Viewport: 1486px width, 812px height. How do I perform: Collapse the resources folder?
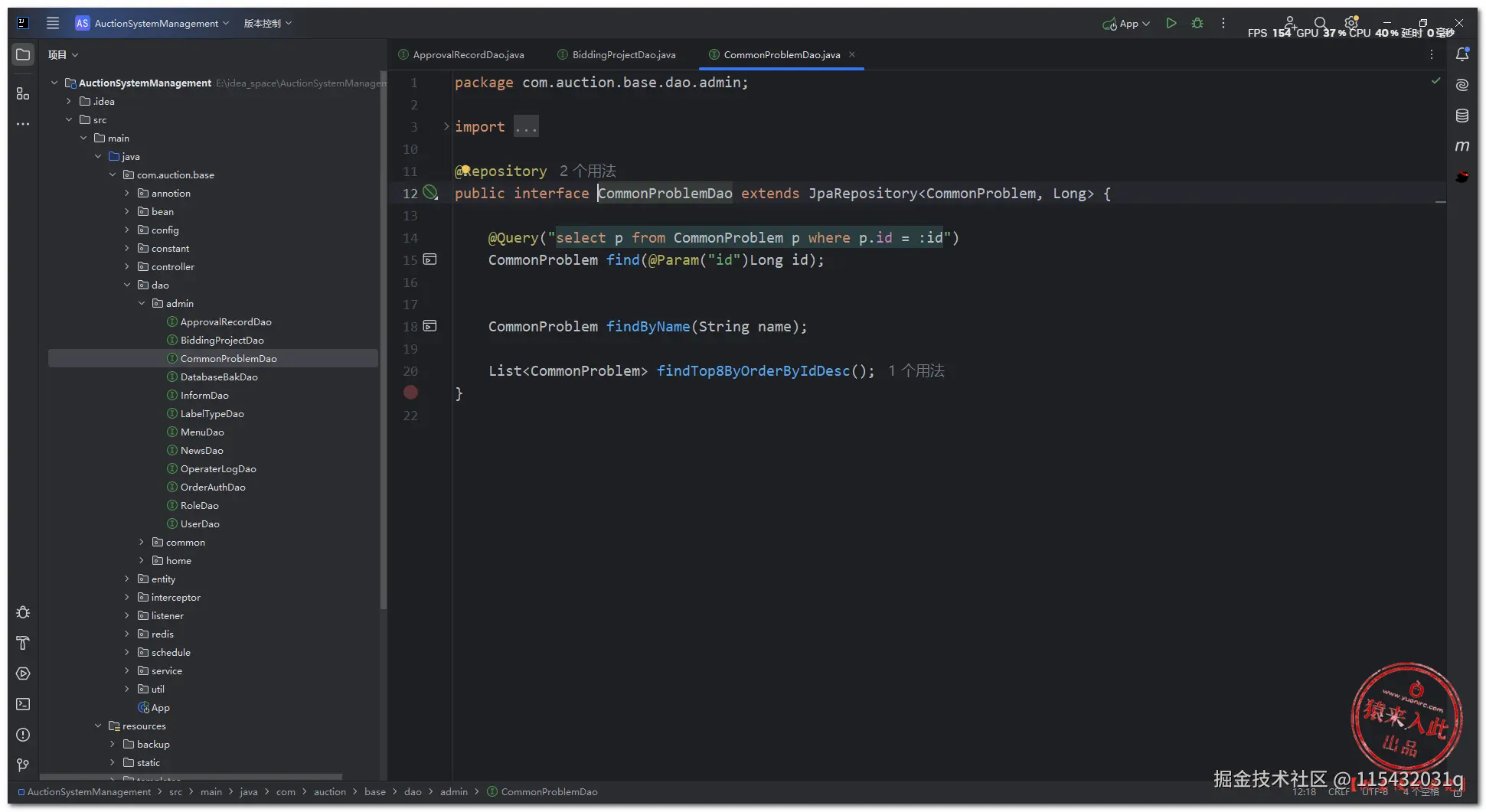pos(98,726)
